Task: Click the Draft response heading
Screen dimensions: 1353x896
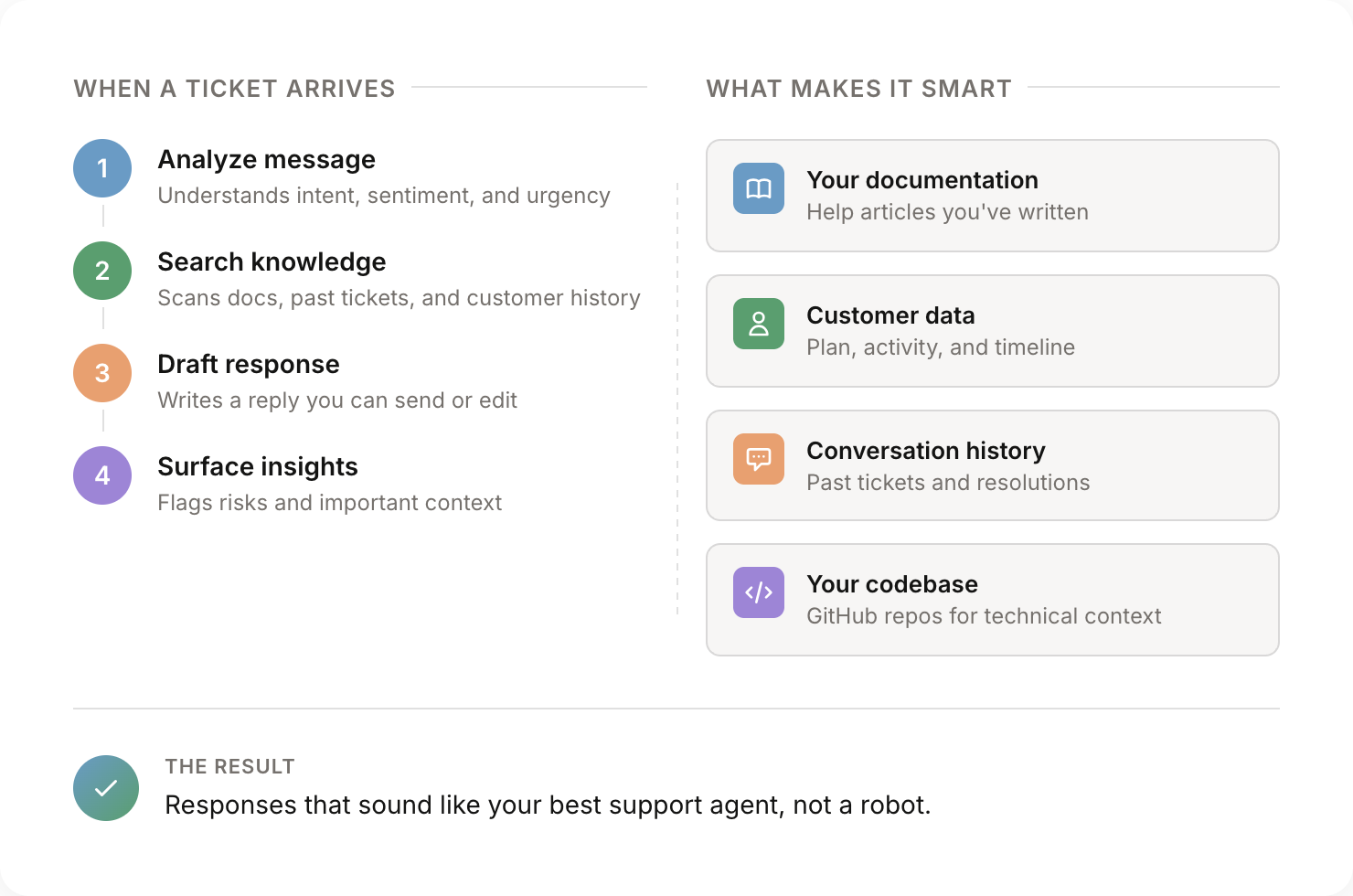Action: (248, 365)
